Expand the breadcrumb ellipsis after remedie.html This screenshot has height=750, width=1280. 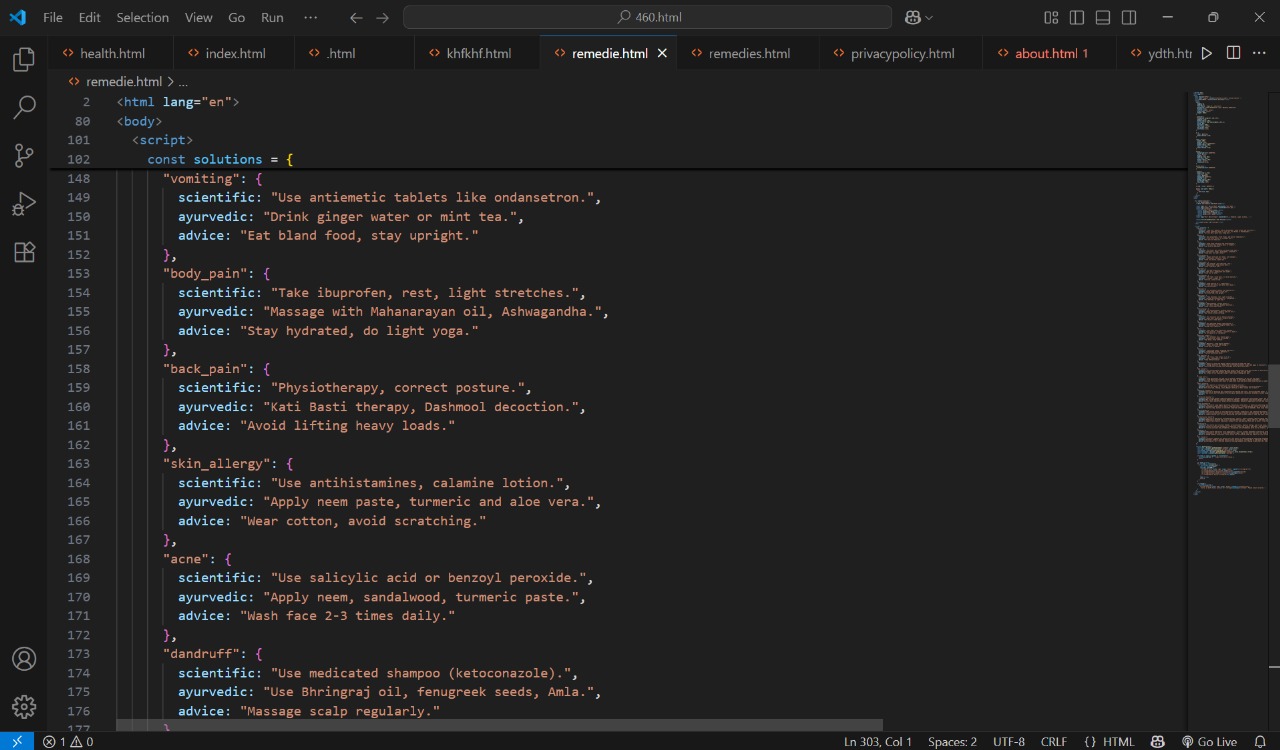[183, 82]
